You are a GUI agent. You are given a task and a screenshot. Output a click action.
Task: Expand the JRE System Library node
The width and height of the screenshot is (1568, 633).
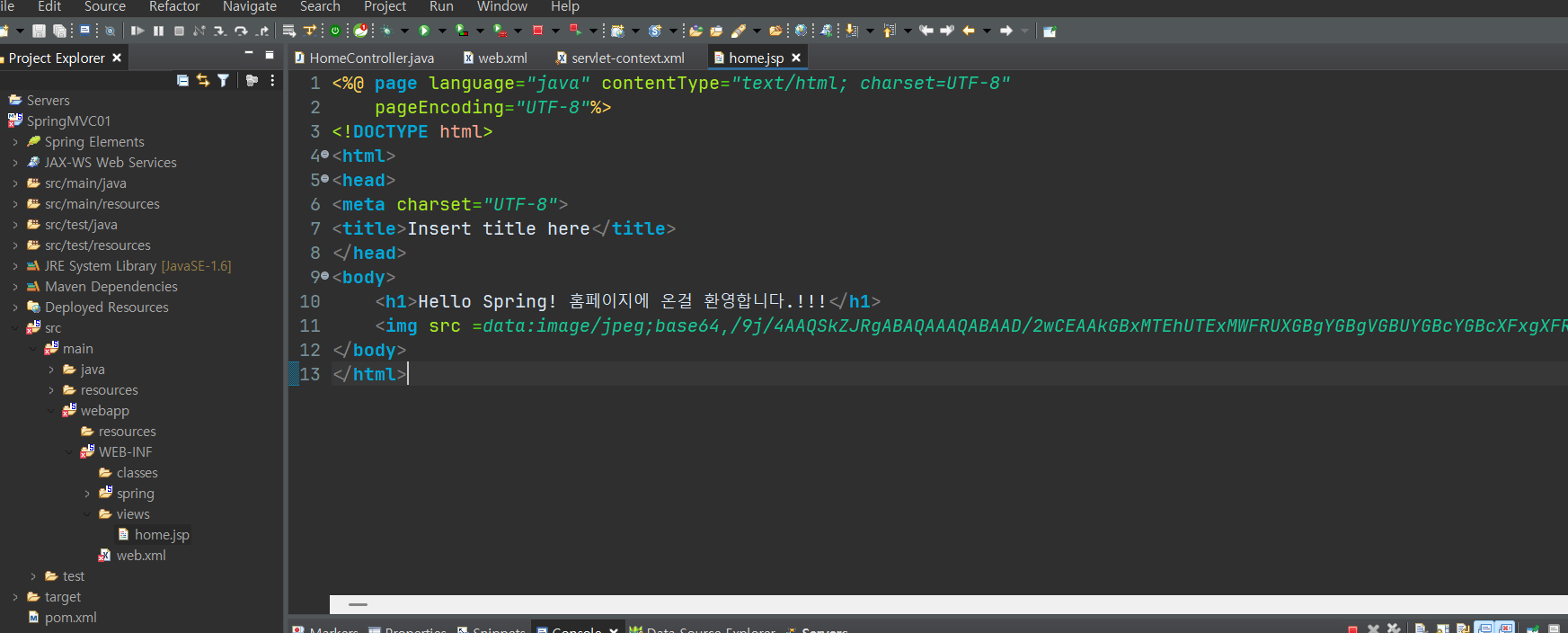pos(15,266)
